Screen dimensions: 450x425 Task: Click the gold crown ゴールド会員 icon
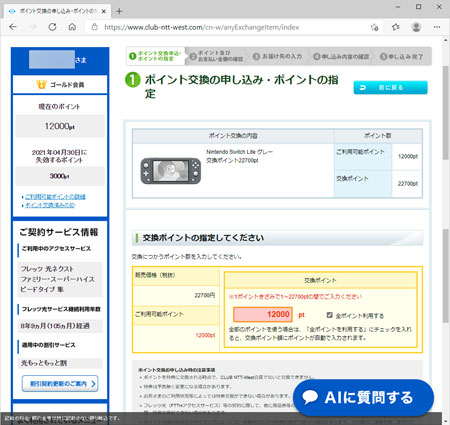click(42, 84)
